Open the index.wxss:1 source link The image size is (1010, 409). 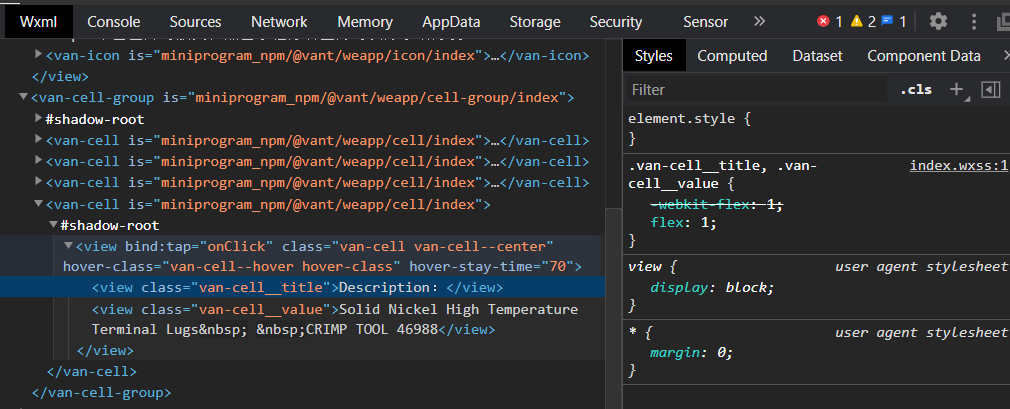pos(958,165)
